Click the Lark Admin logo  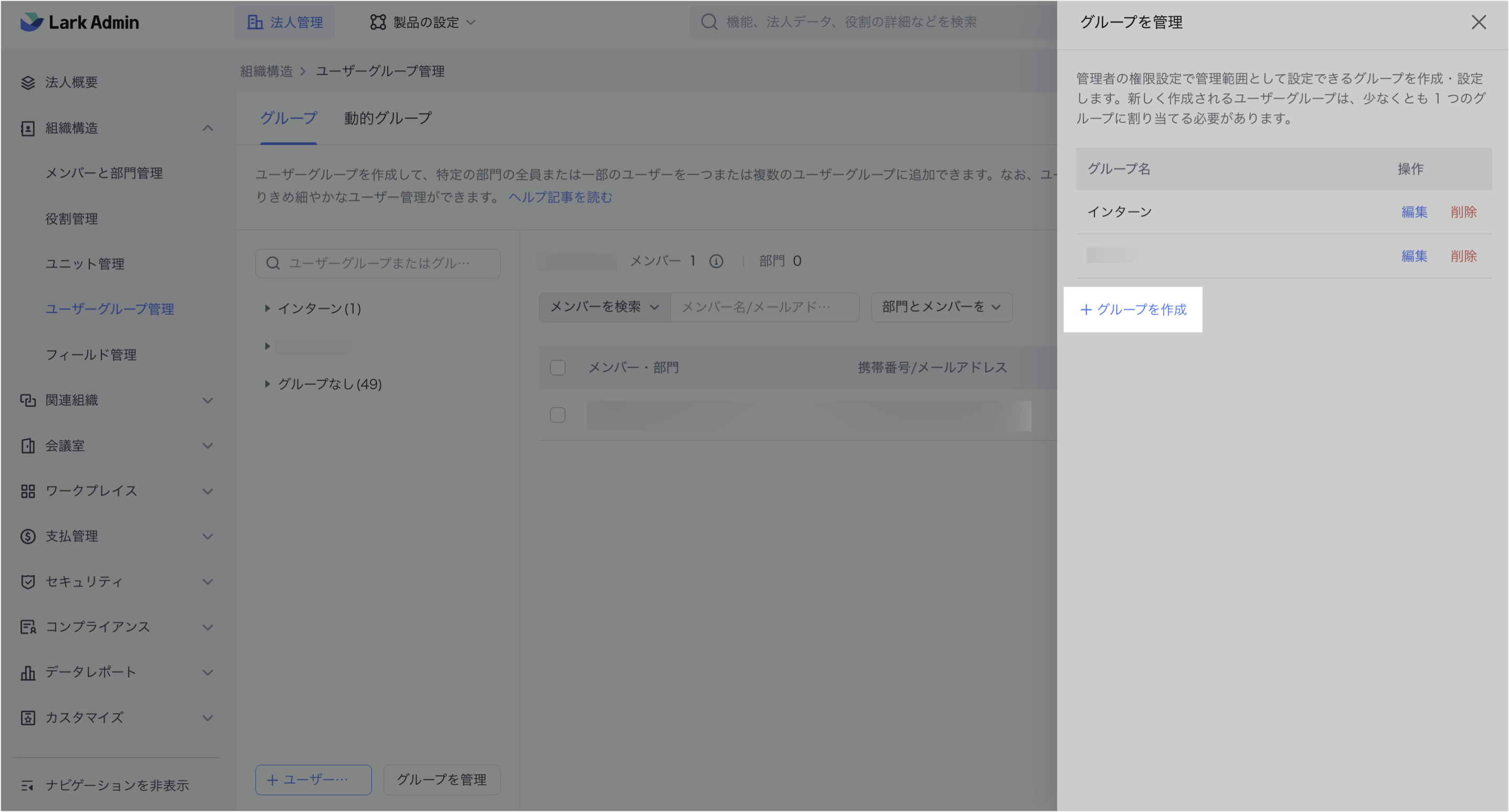80,22
